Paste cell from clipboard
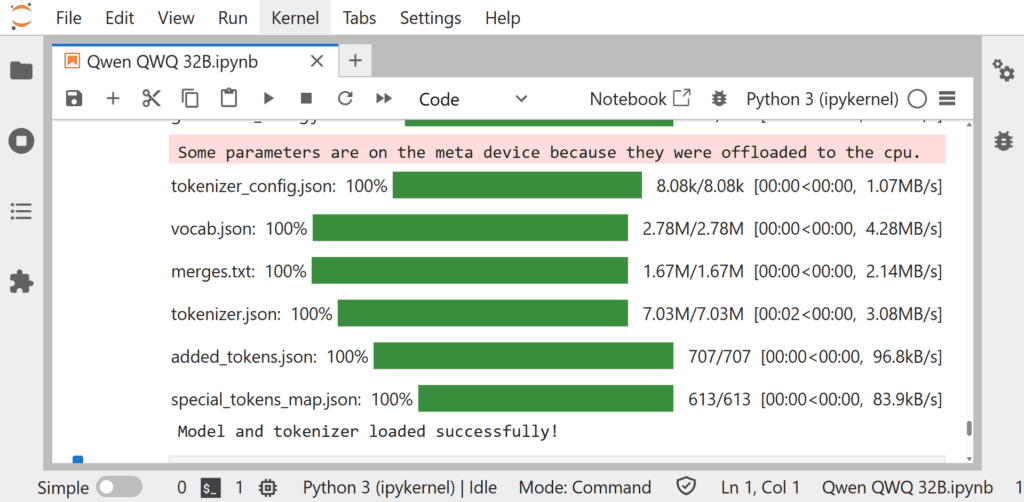 229,98
